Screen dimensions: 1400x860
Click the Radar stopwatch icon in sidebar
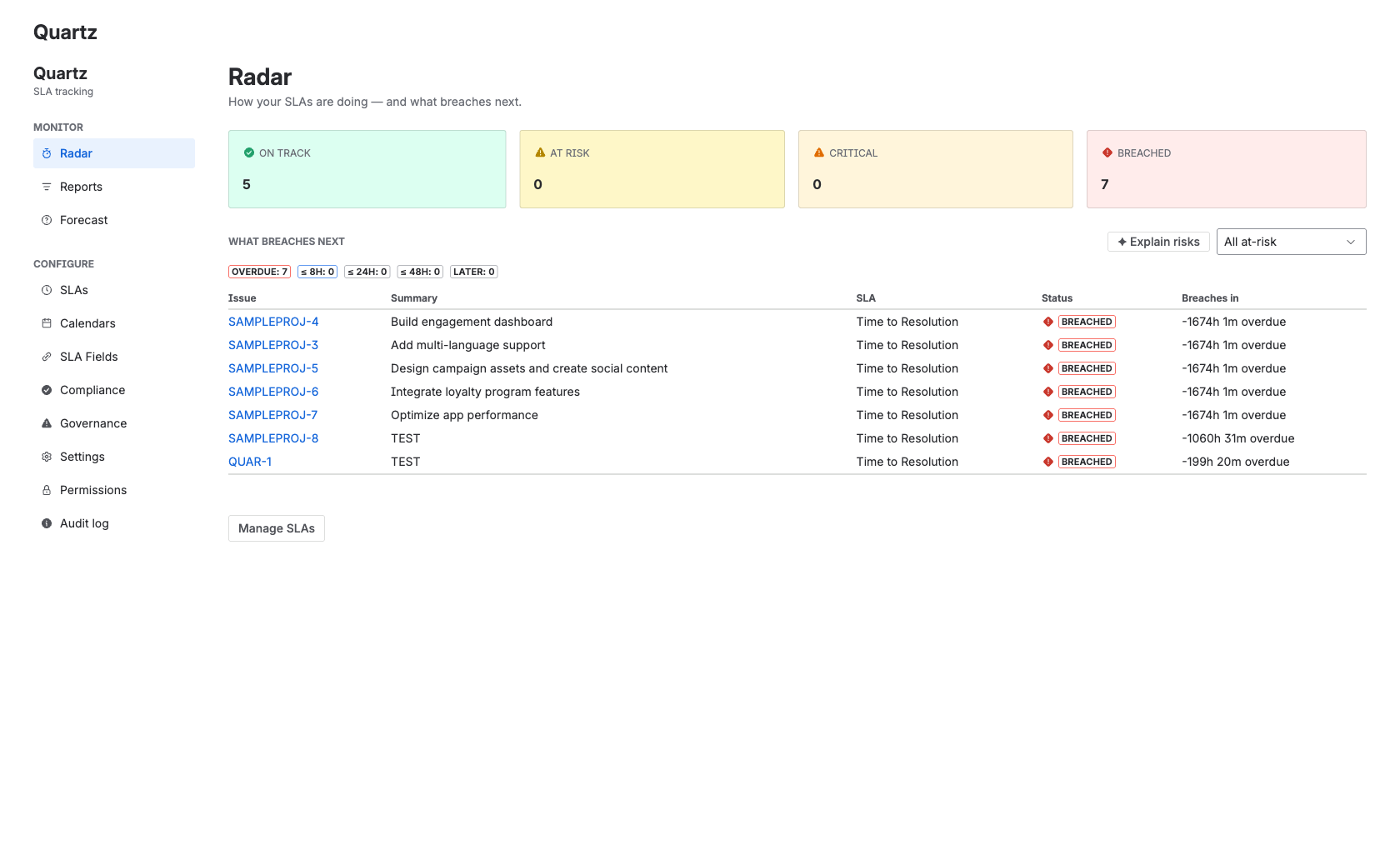47,153
